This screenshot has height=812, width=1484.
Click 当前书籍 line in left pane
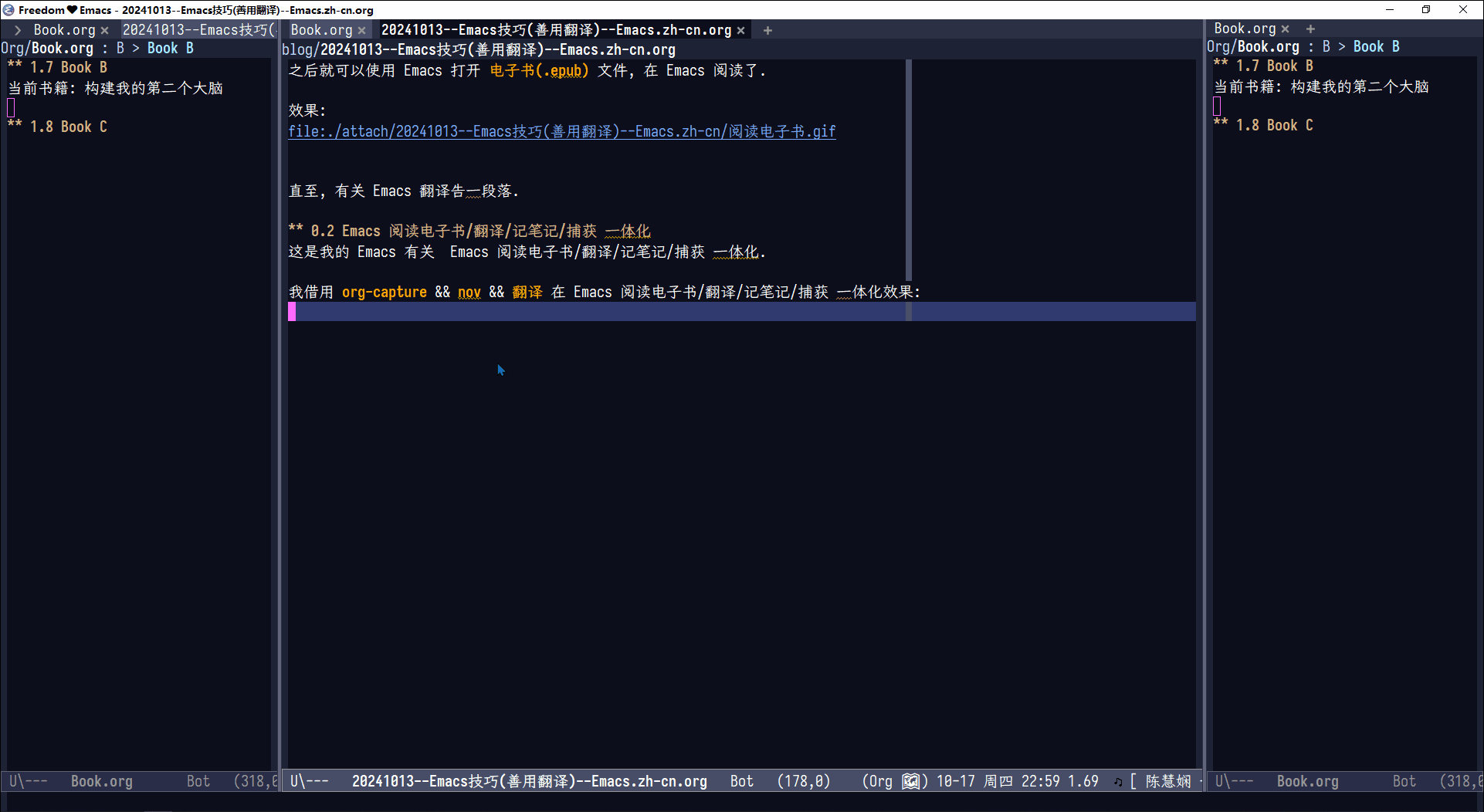click(x=116, y=89)
